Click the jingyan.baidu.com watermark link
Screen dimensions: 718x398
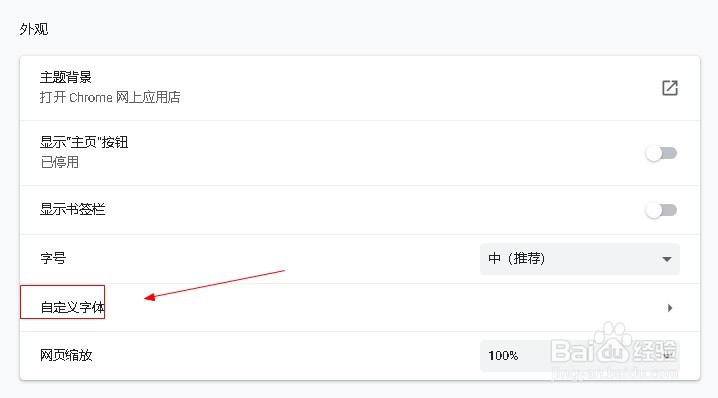pyautogui.click(x=615, y=373)
